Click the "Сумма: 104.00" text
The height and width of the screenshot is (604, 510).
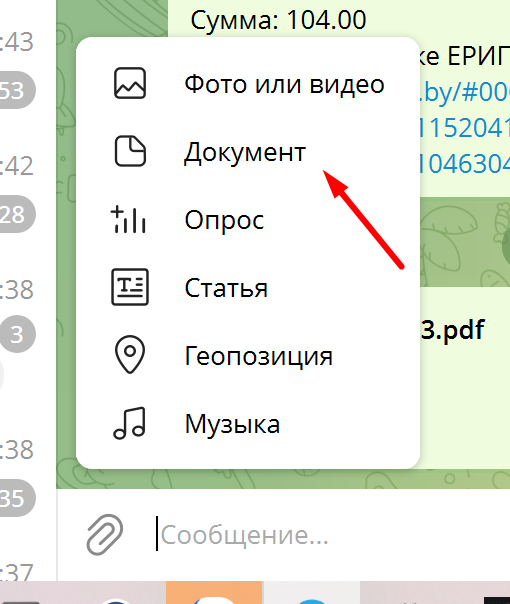(x=278, y=19)
